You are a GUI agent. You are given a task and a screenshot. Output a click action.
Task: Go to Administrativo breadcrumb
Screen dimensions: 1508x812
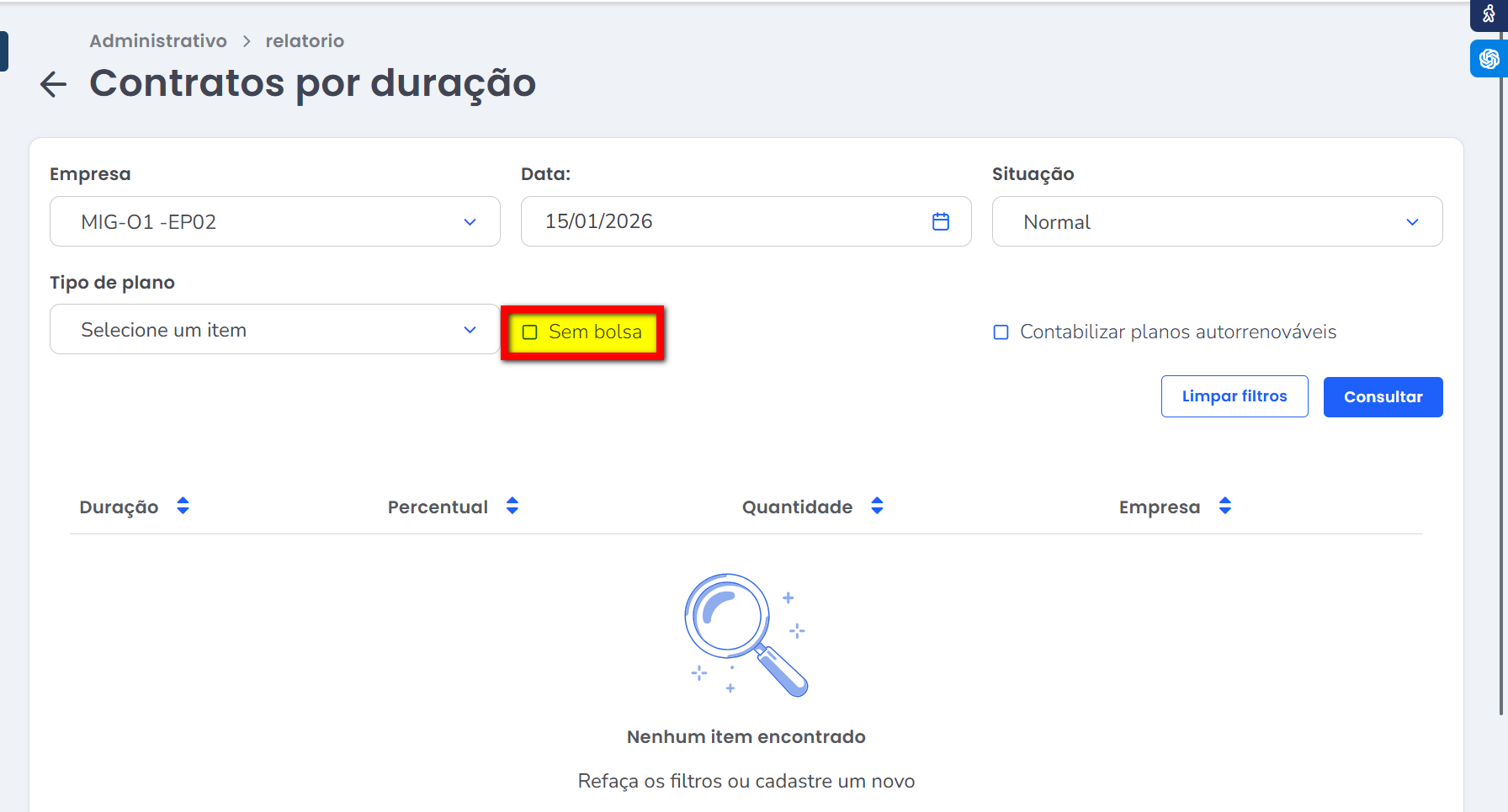tap(158, 41)
